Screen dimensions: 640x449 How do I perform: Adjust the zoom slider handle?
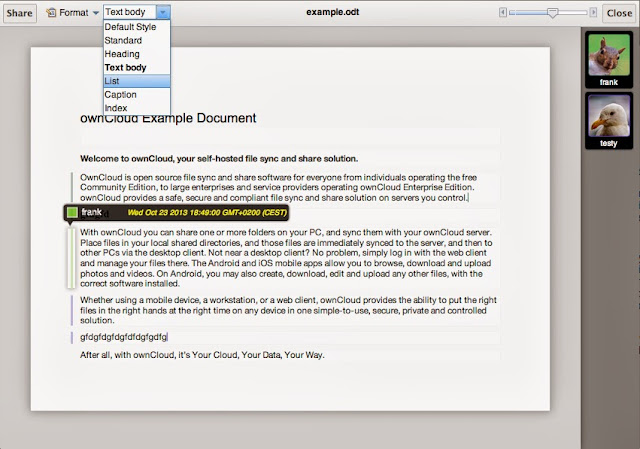coord(552,13)
